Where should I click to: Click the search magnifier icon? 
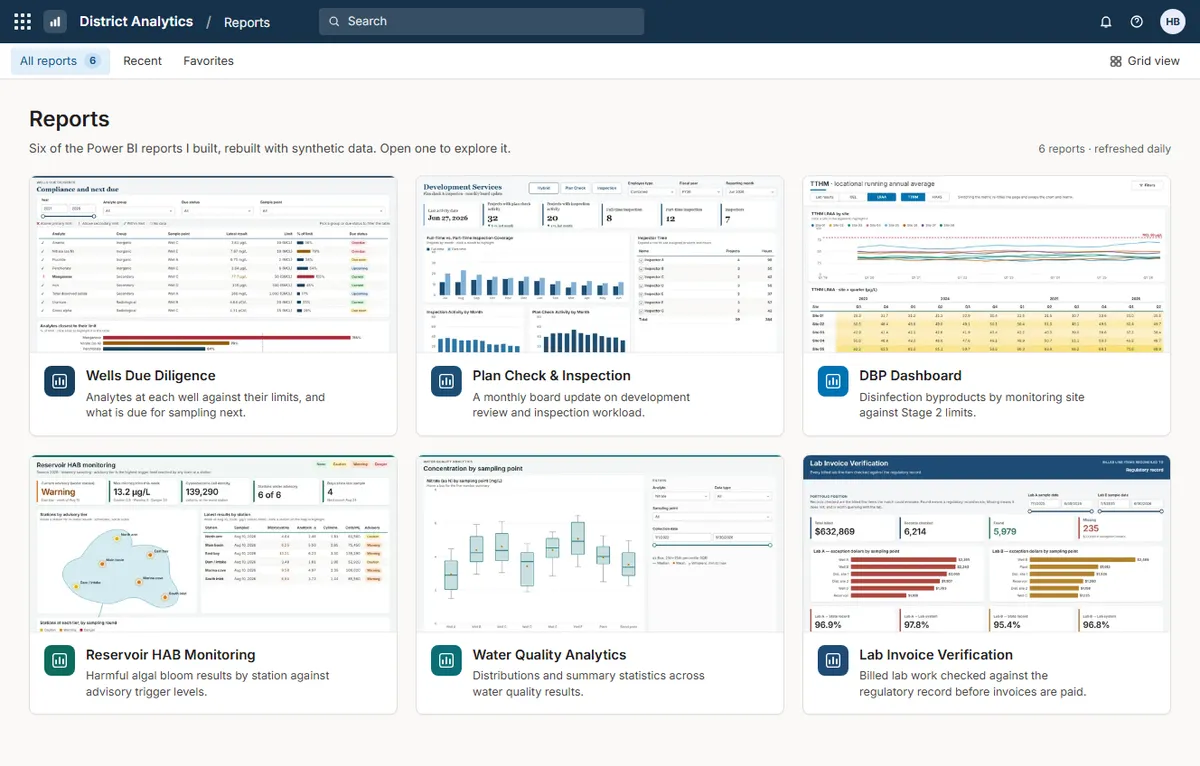coord(335,21)
